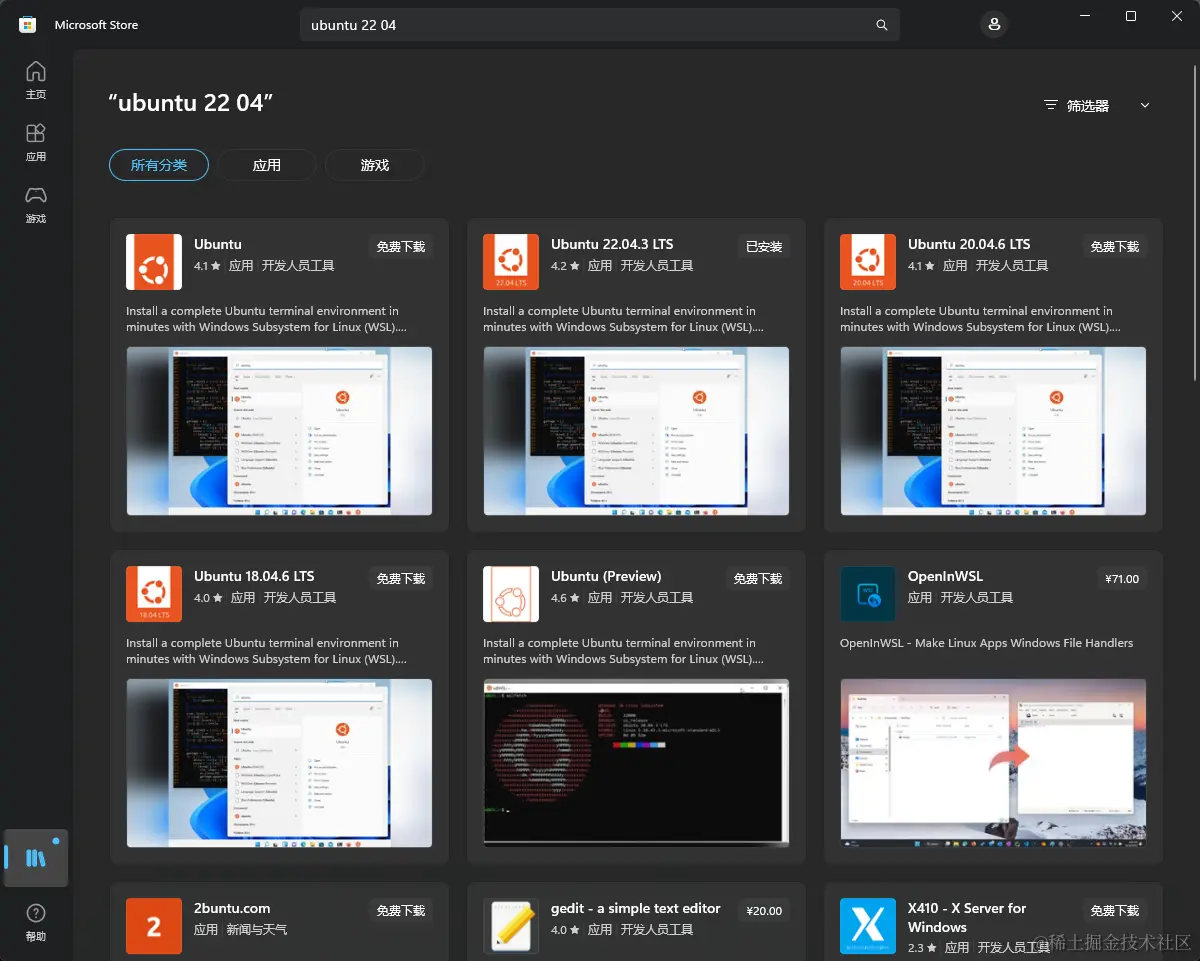Select the 游戏 filter tab
1200x961 pixels.
coord(375,165)
